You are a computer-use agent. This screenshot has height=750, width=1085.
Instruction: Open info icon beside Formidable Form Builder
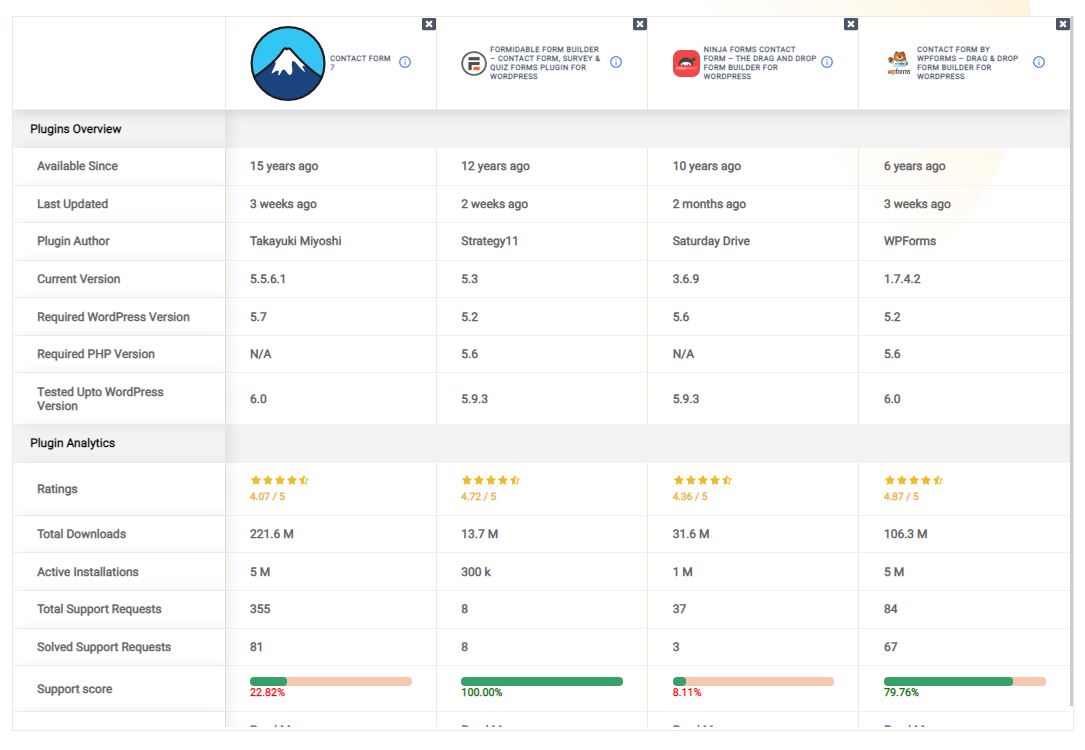click(x=616, y=62)
